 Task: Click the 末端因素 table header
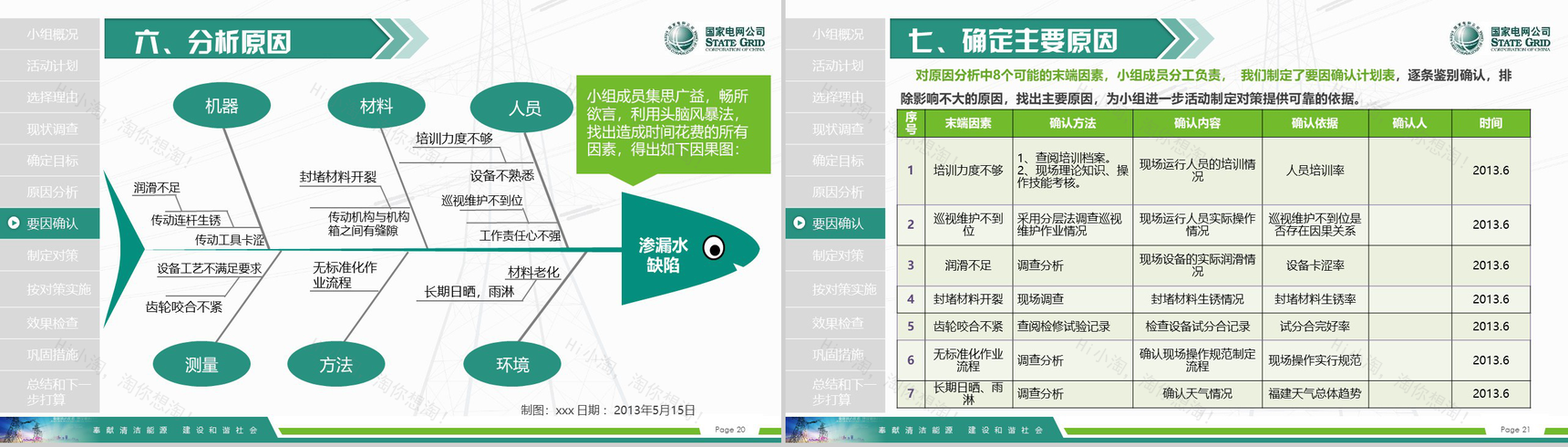[x=968, y=123]
